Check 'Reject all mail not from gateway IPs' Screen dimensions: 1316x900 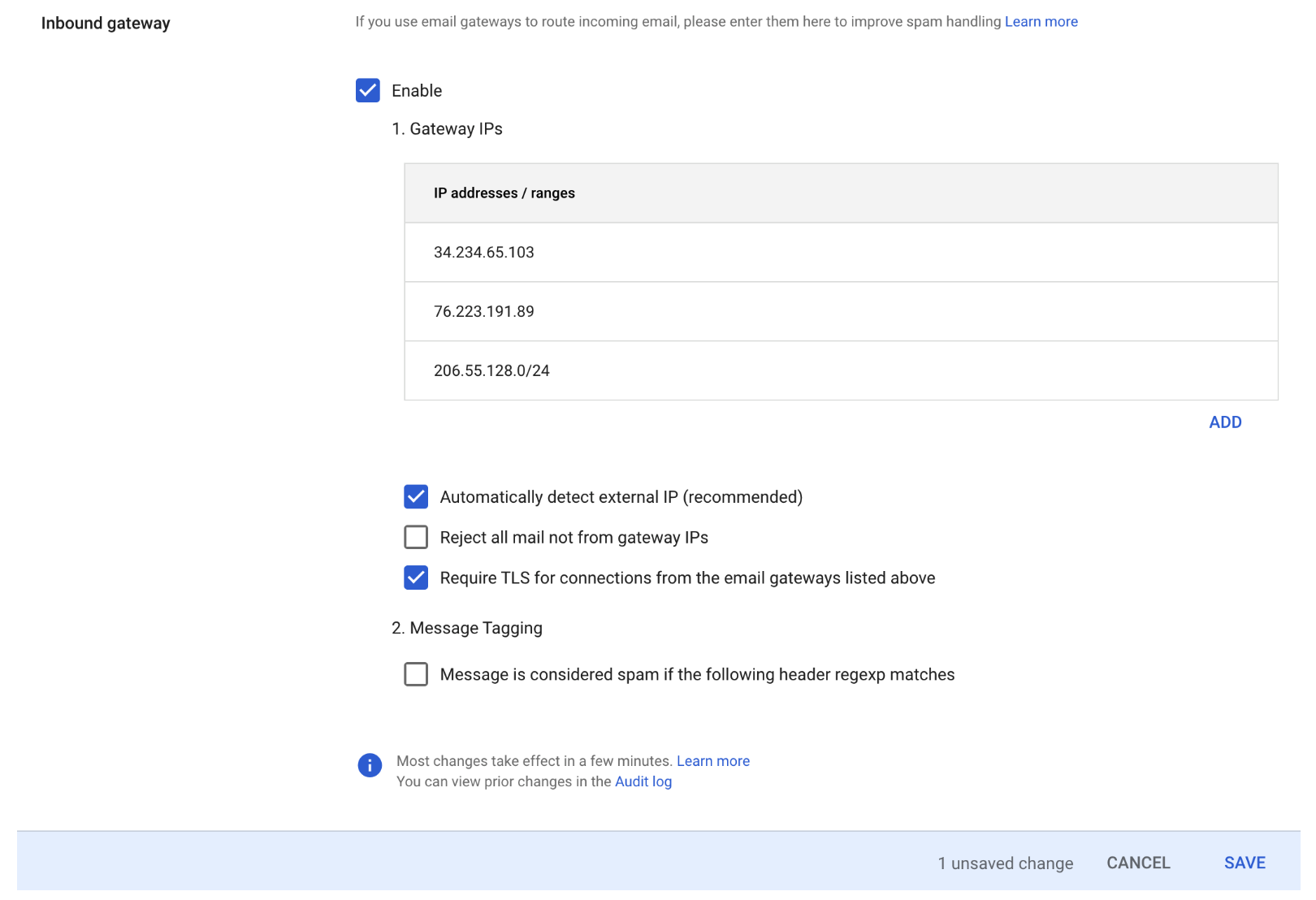coord(415,537)
